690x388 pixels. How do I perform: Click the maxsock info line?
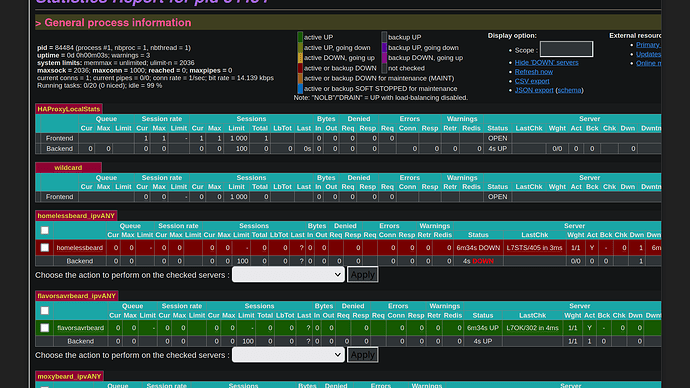135,70
